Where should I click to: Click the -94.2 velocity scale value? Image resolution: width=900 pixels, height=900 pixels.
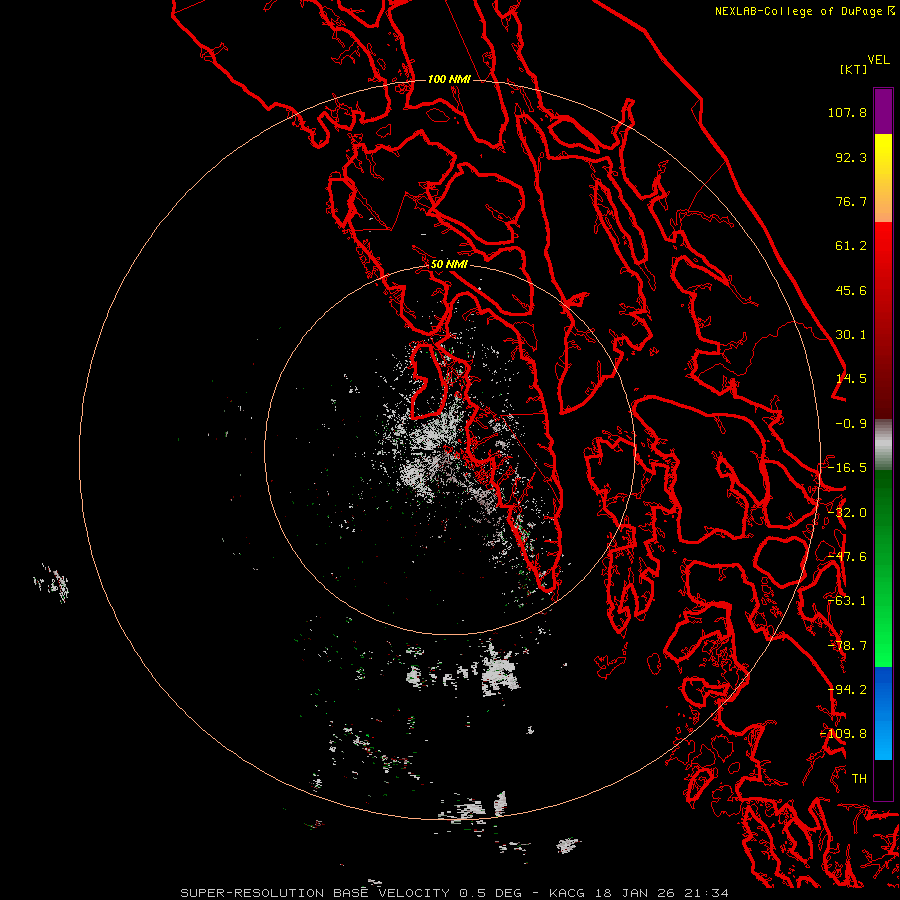(x=847, y=690)
